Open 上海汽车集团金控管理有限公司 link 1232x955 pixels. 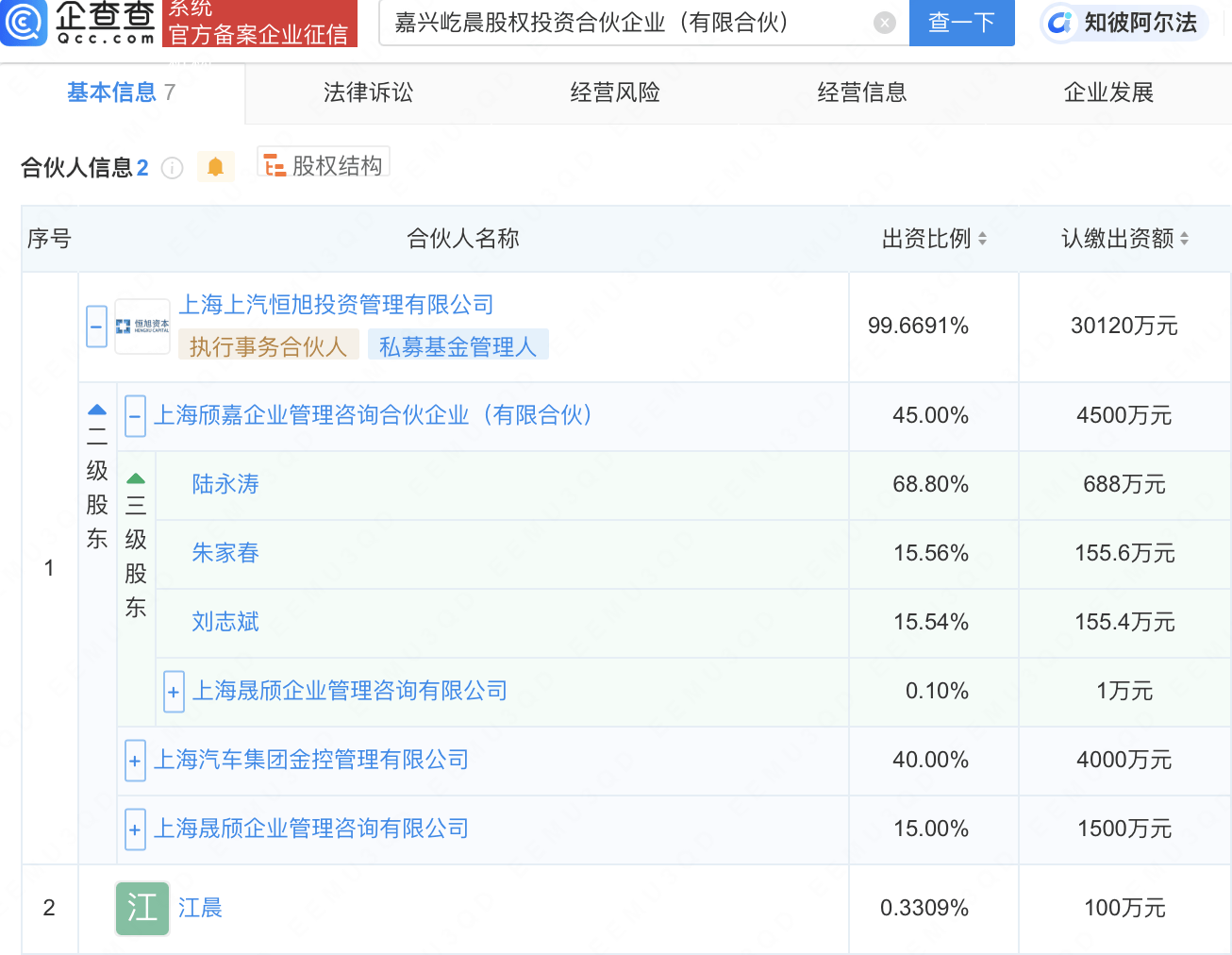click(x=311, y=760)
